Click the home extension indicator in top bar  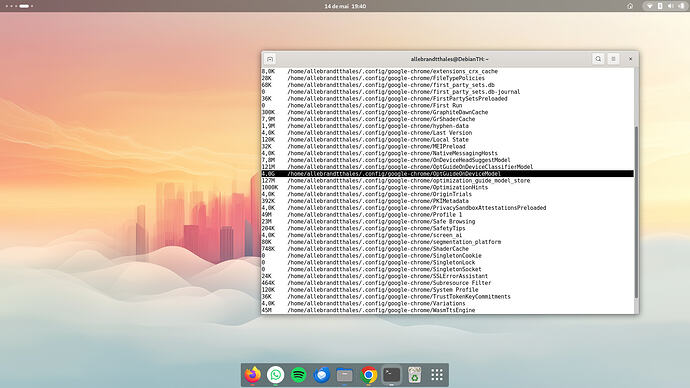630,6
